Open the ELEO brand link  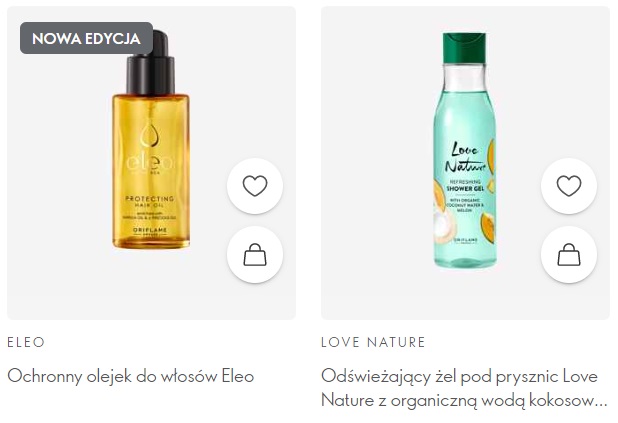coord(26,342)
